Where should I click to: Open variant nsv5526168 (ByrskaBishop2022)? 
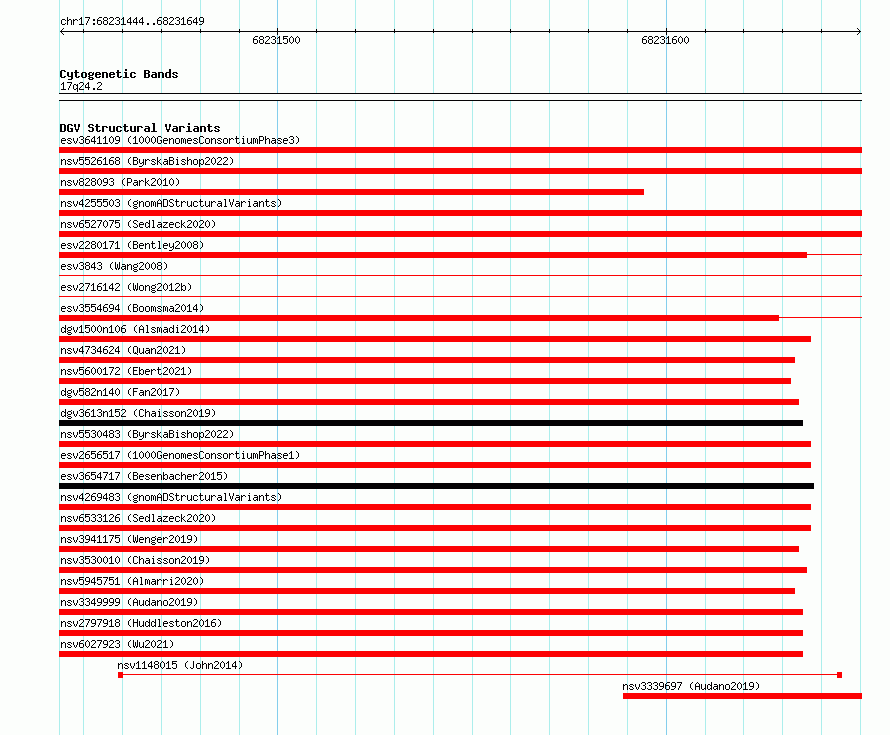click(x=147, y=161)
